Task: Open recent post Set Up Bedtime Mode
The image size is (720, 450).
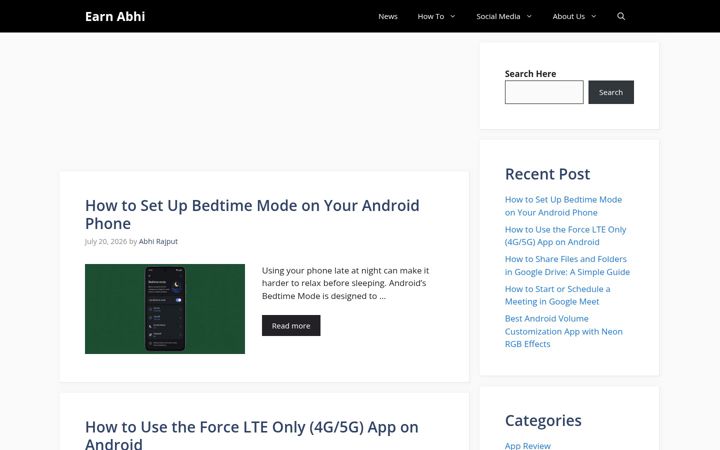Action: click(563, 206)
